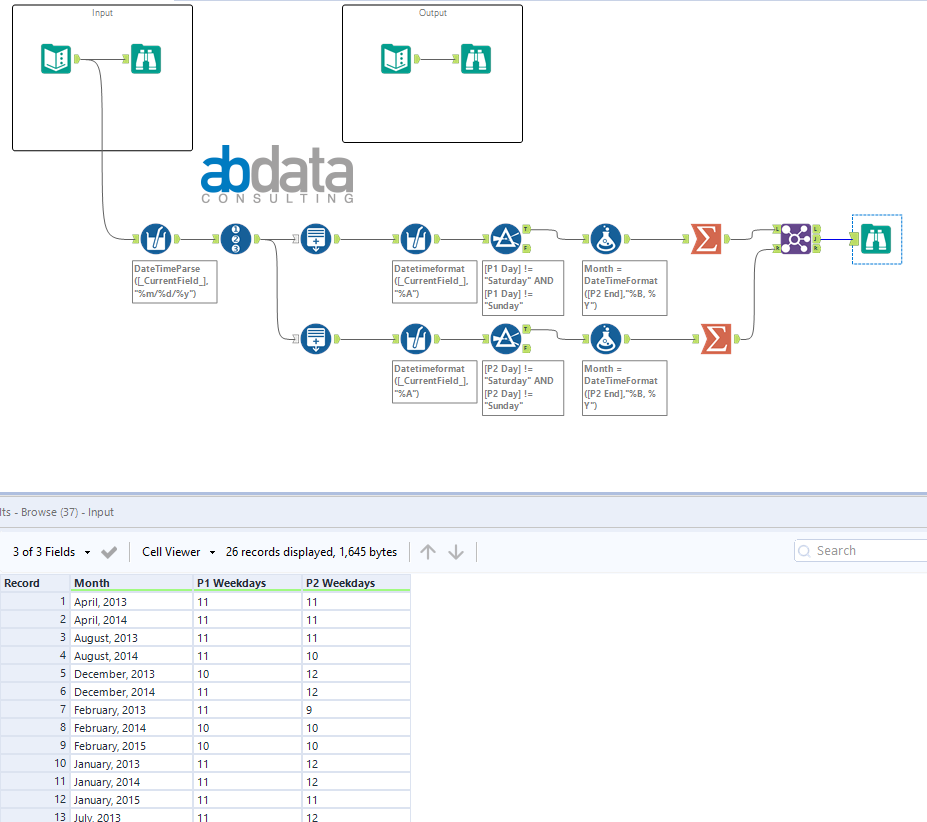Click the P2 Day filter annotation
927x822 pixels.
coord(523,388)
